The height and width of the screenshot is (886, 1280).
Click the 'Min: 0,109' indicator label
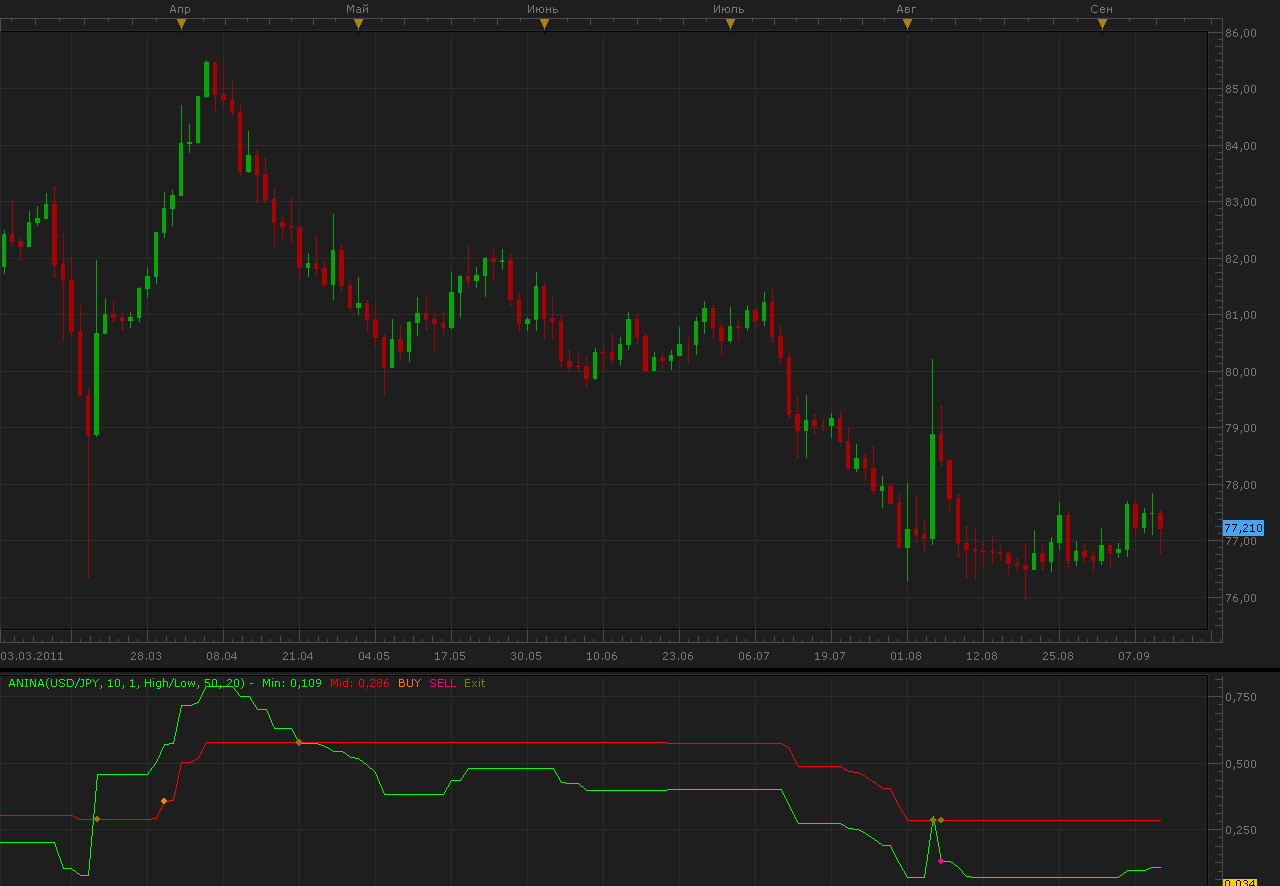tap(292, 683)
